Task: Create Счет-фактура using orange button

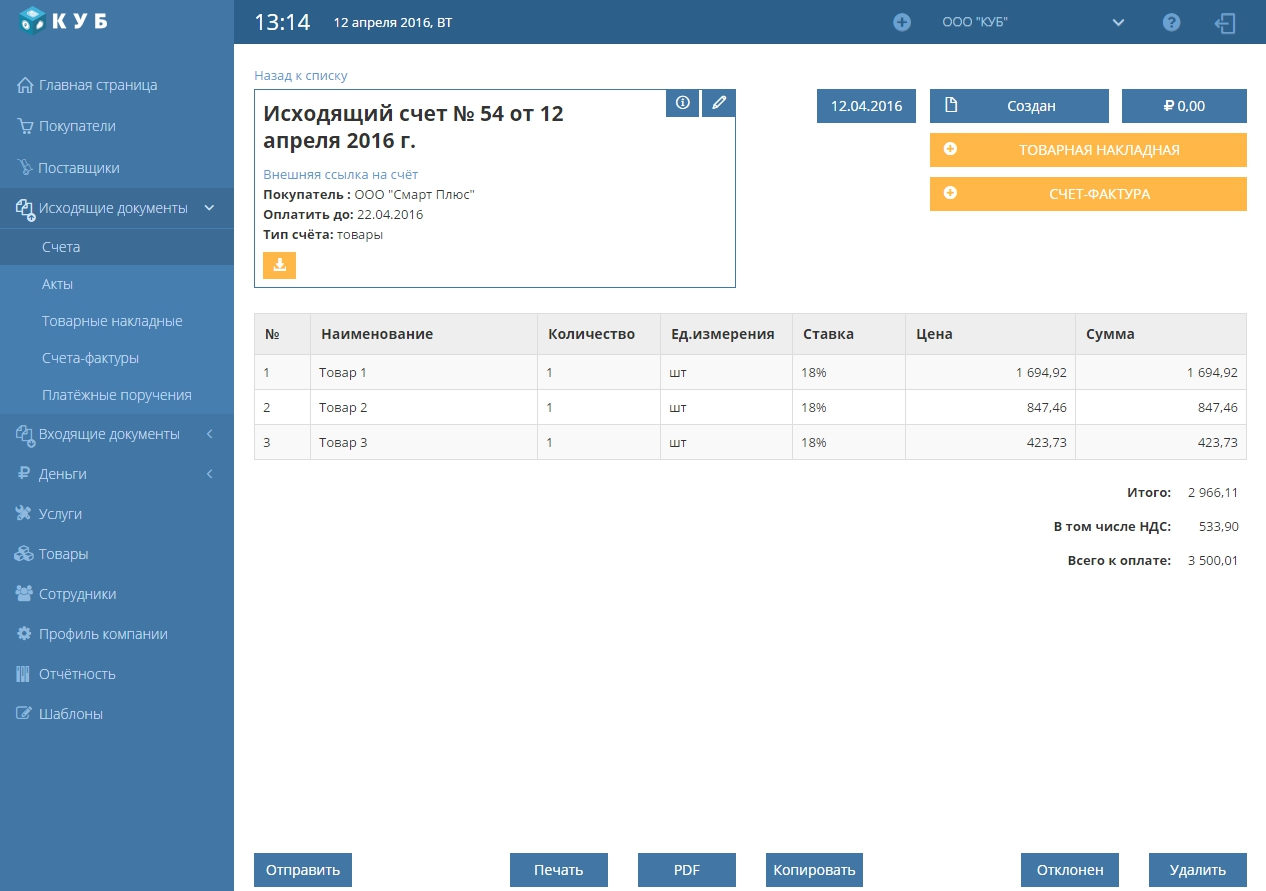Action: pyautogui.click(x=1088, y=194)
